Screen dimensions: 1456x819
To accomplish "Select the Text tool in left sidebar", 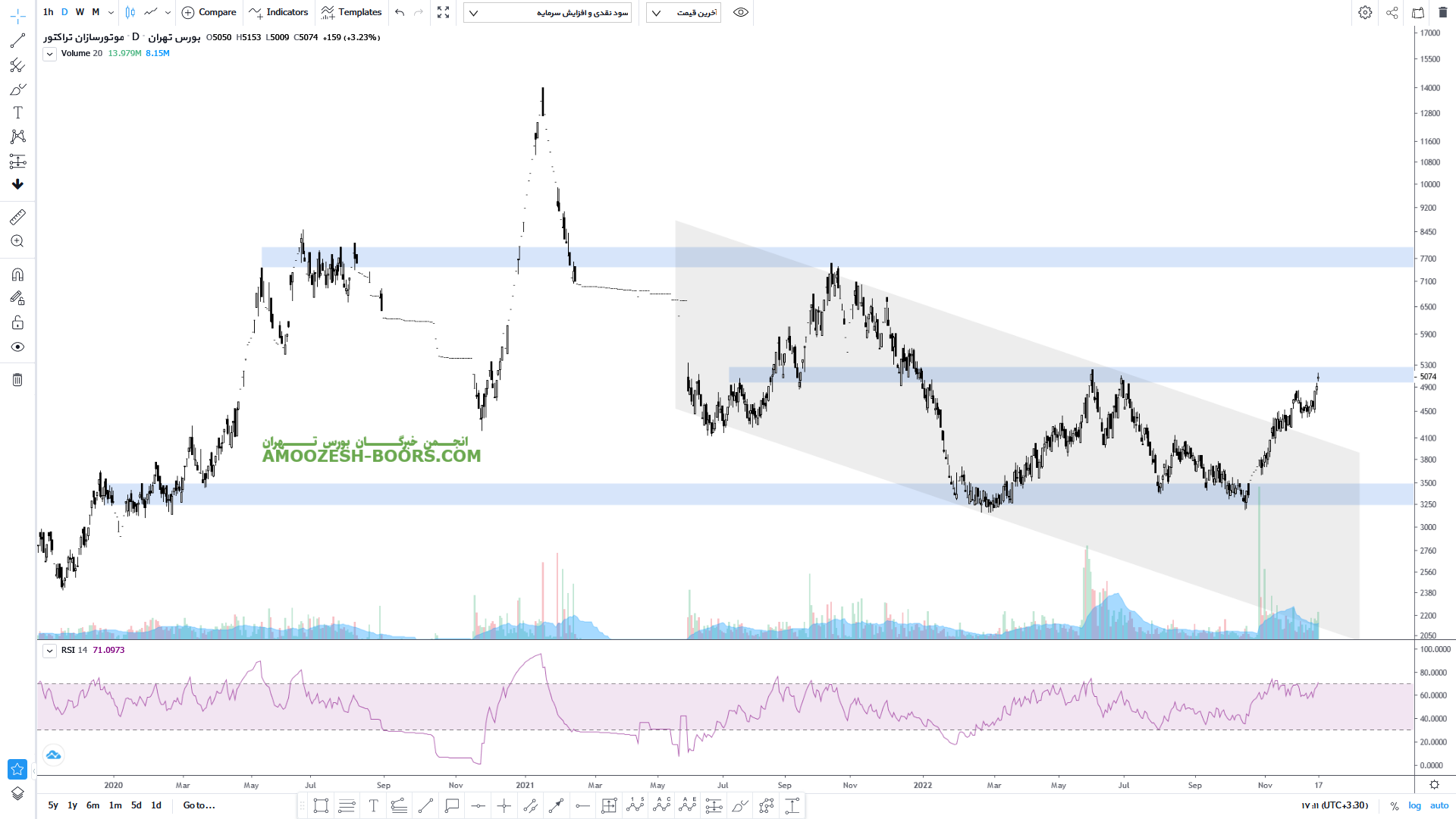I will click(x=17, y=113).
